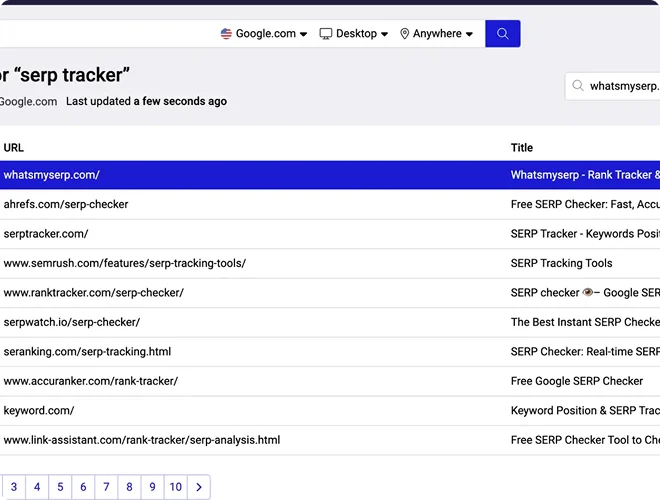Image resolution: width=660 pixels, height=500 pixels.
Task: Click the 'SERP Tracker - Keywords' title
Action: coord(585,234)
